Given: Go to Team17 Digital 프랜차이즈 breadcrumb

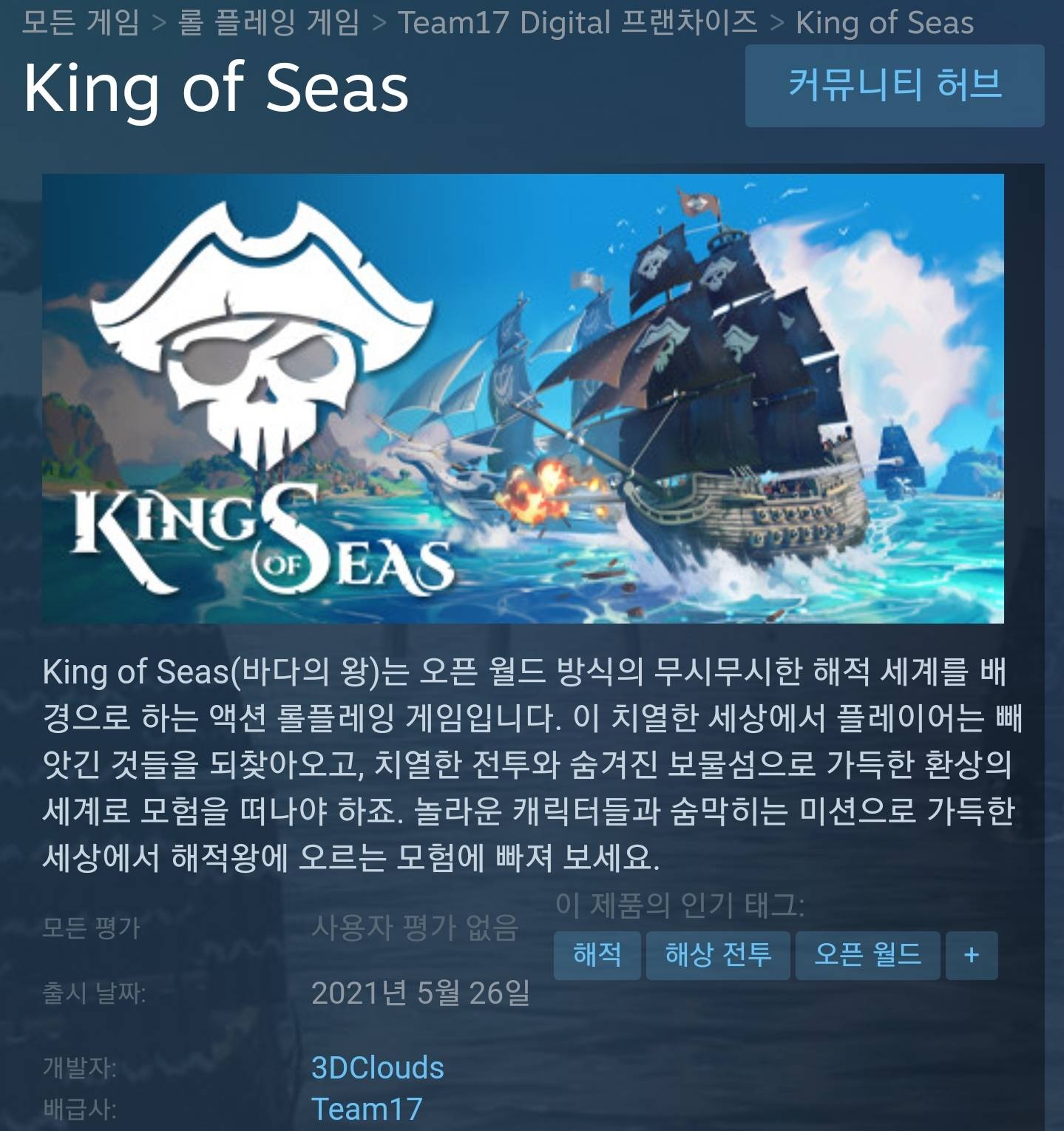Looking at the screenshot, I should click(577, 21).
